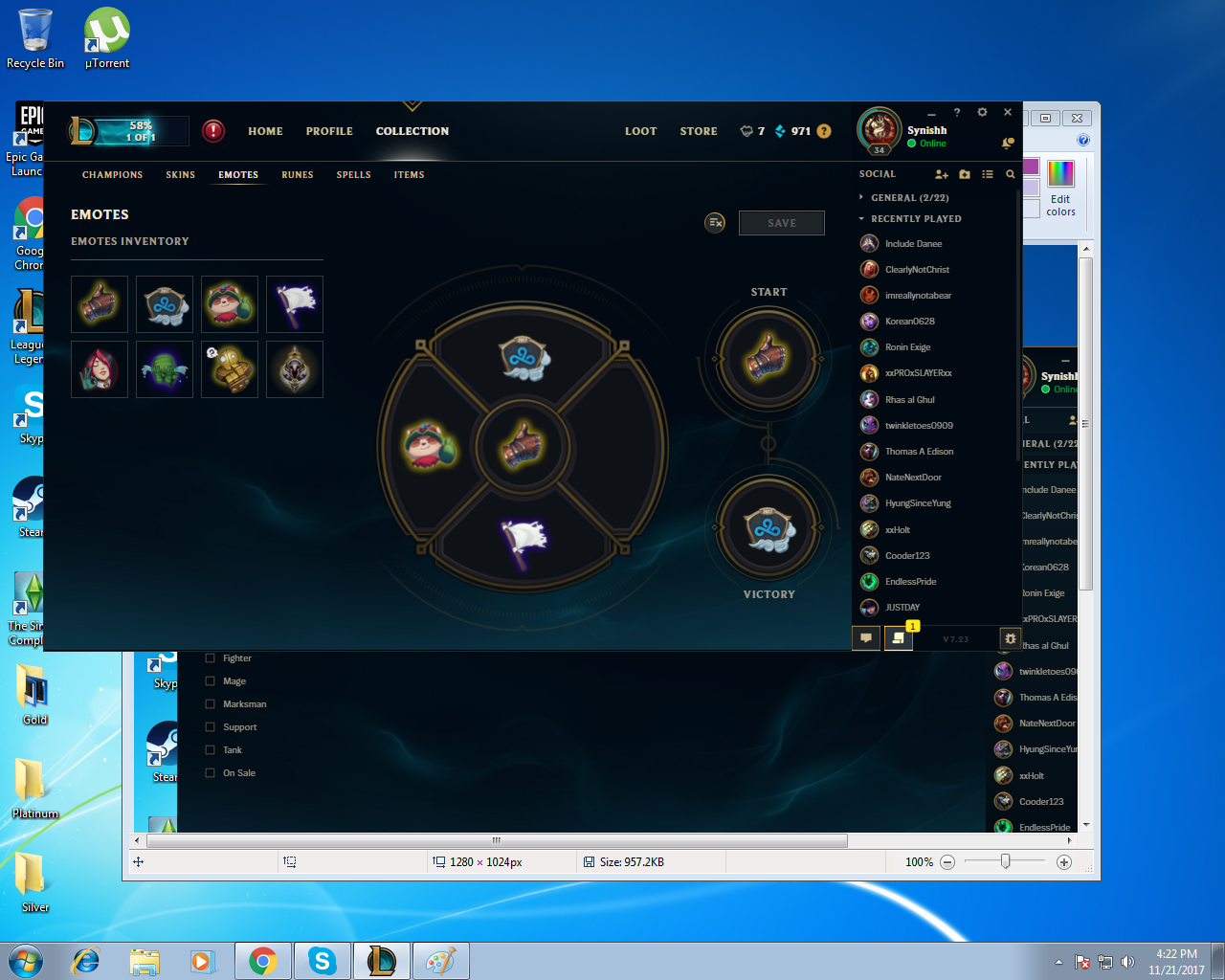Click the Windows Start button
The image size is (1225, 980).
click(26, 961)
